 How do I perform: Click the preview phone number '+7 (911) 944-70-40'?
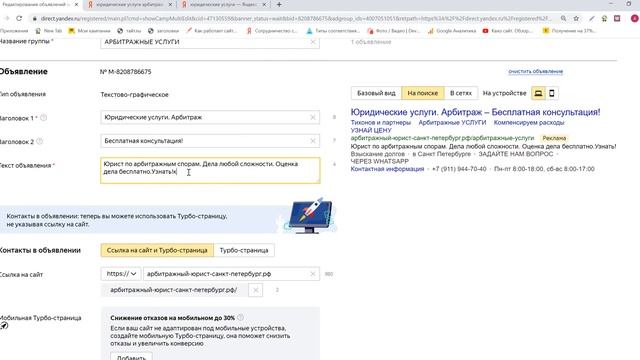tap(459, 169)
